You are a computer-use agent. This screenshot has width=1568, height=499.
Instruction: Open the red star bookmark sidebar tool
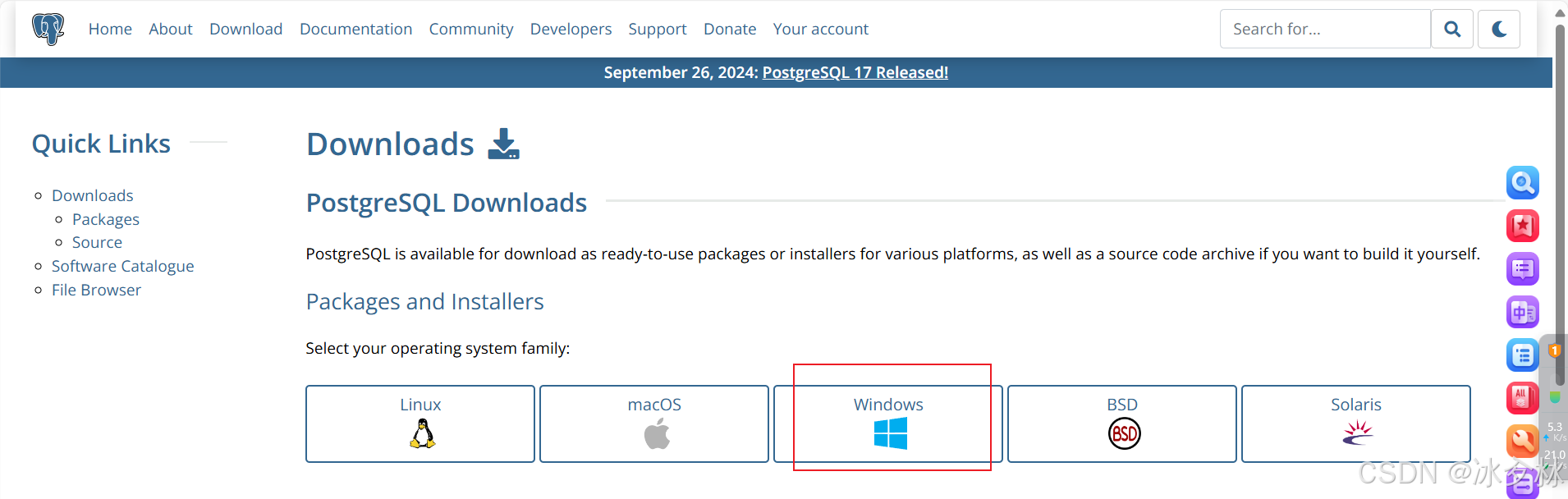(1522, 226)
